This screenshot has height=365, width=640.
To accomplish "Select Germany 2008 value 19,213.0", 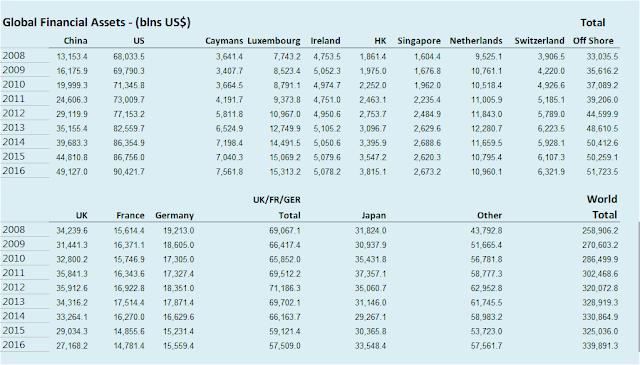I will tap(178, 231).
